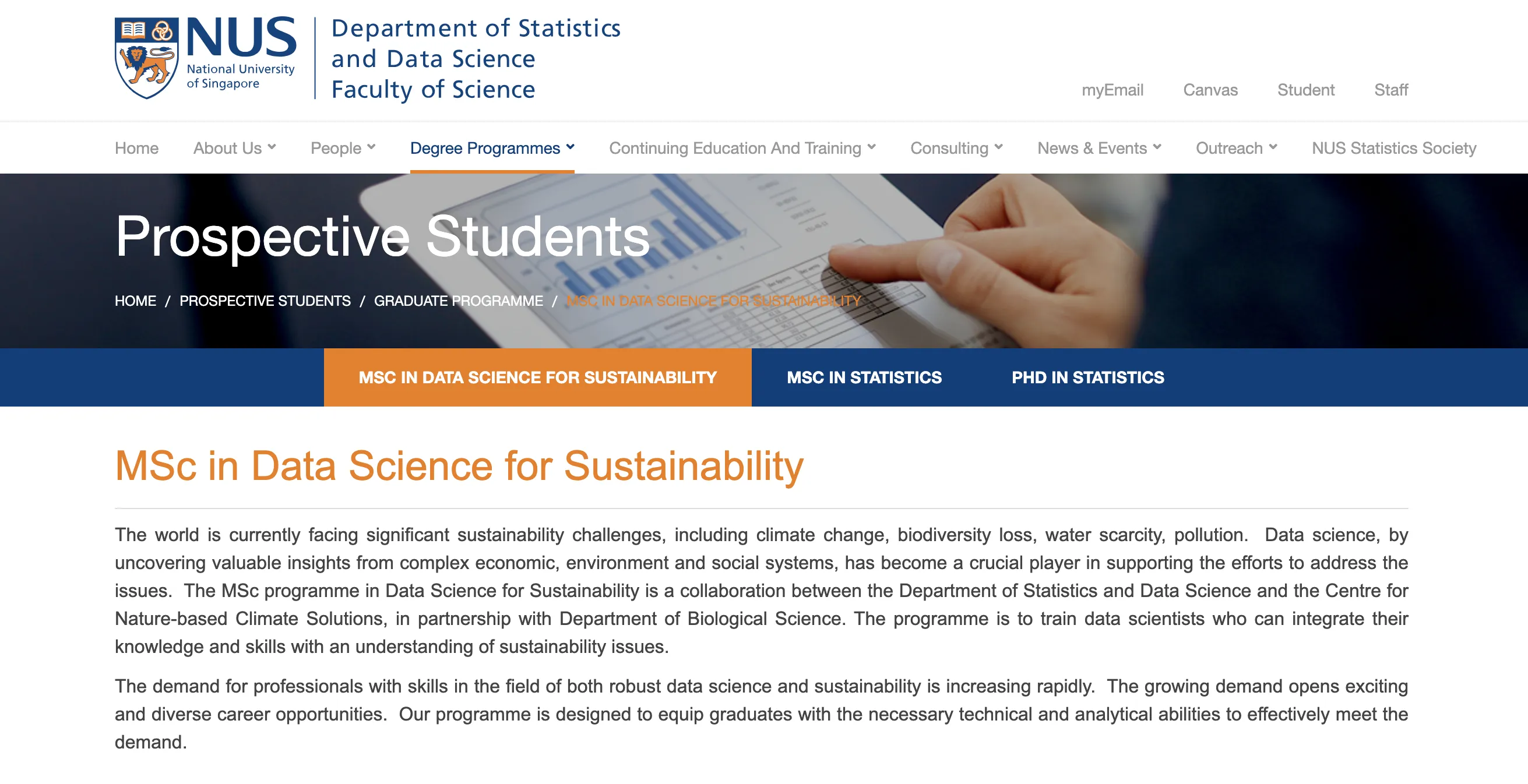
Task: Select MSc in Data Science for Sustainability tab
Action: 537,377
